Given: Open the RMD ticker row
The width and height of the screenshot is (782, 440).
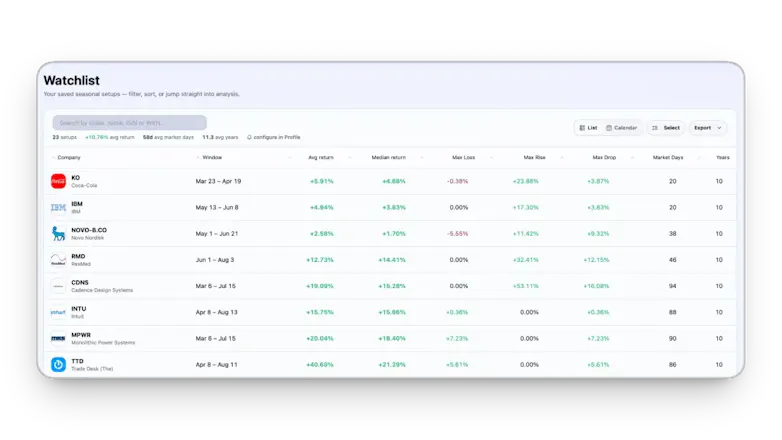Looking at the screenshot, I should point(391,260).
